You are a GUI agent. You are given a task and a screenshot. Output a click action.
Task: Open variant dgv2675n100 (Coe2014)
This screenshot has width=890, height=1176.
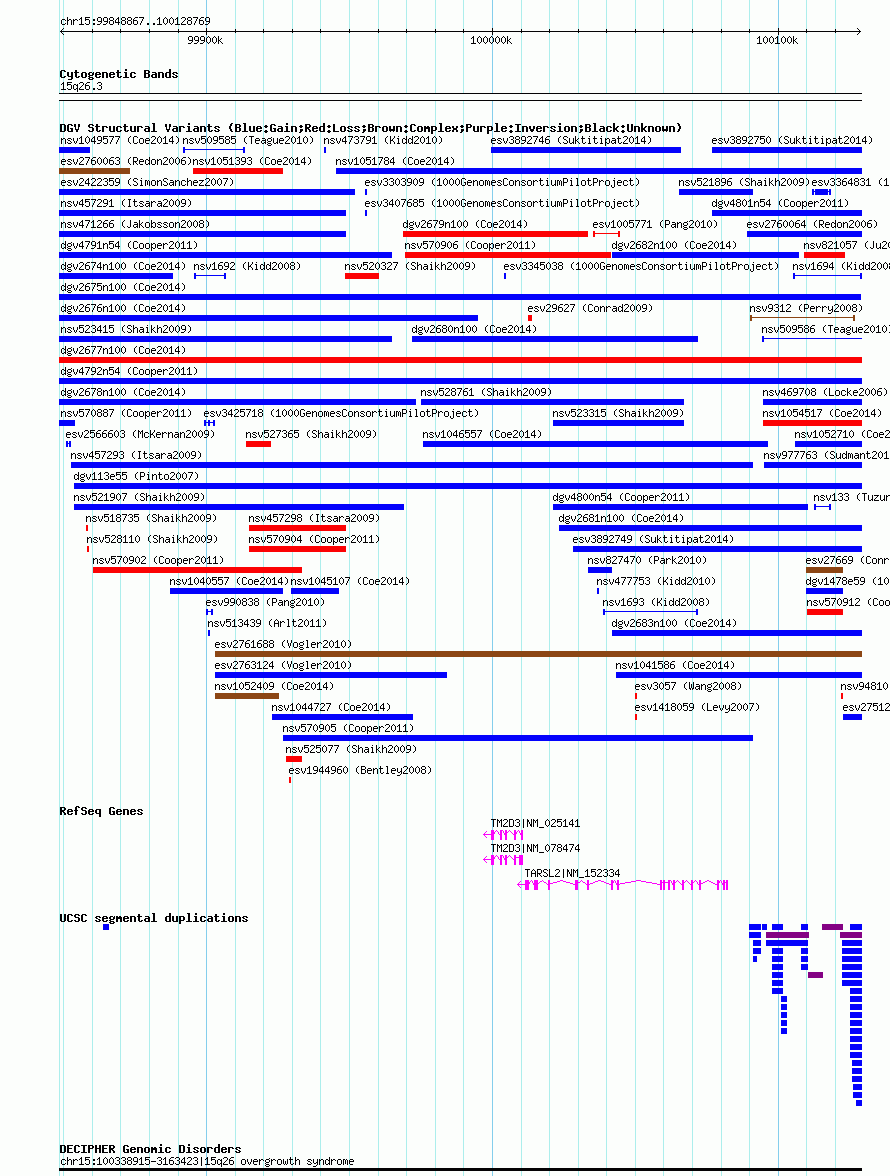[460, 297]
